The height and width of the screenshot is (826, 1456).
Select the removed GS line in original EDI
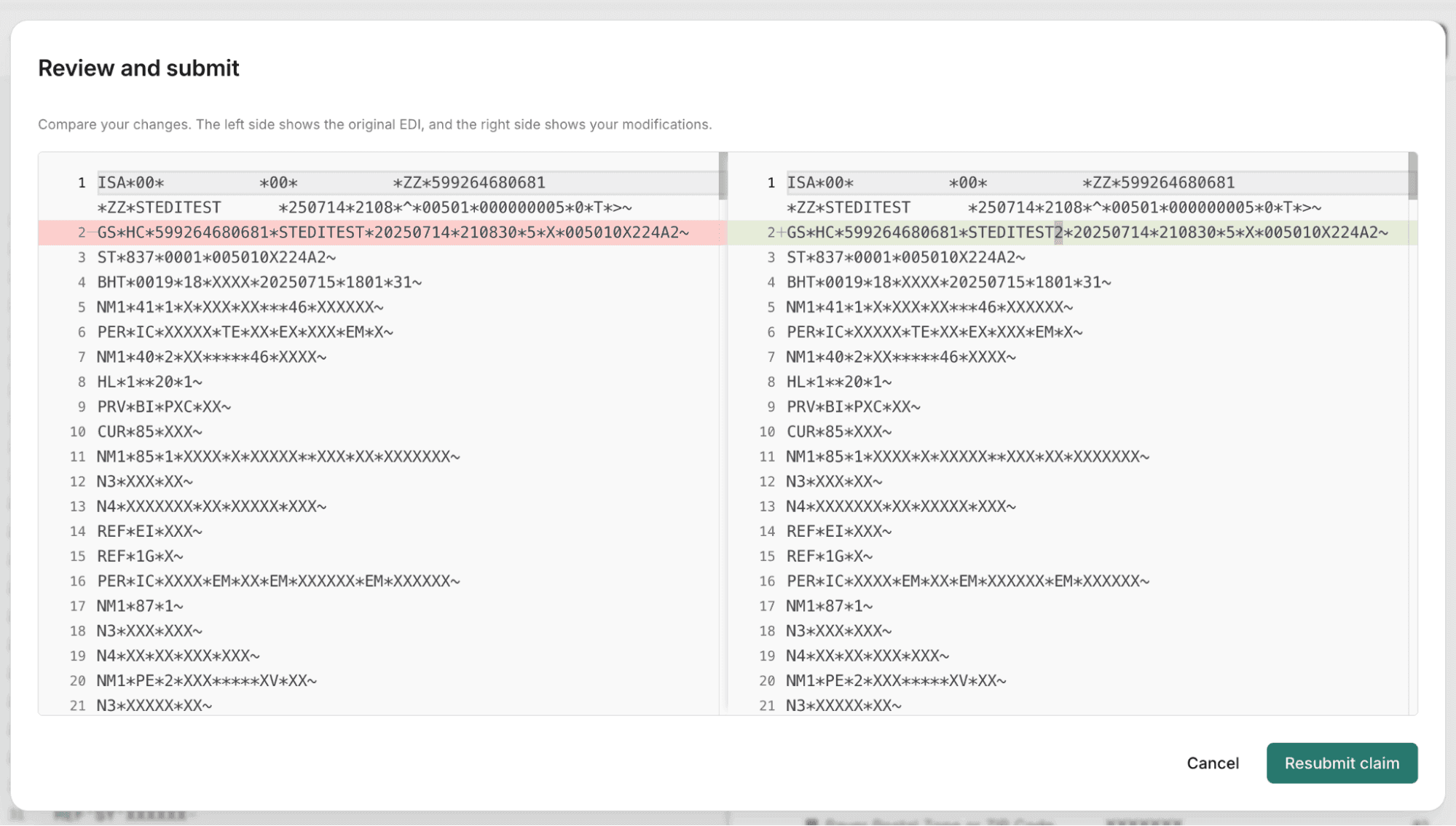point(393,232)
